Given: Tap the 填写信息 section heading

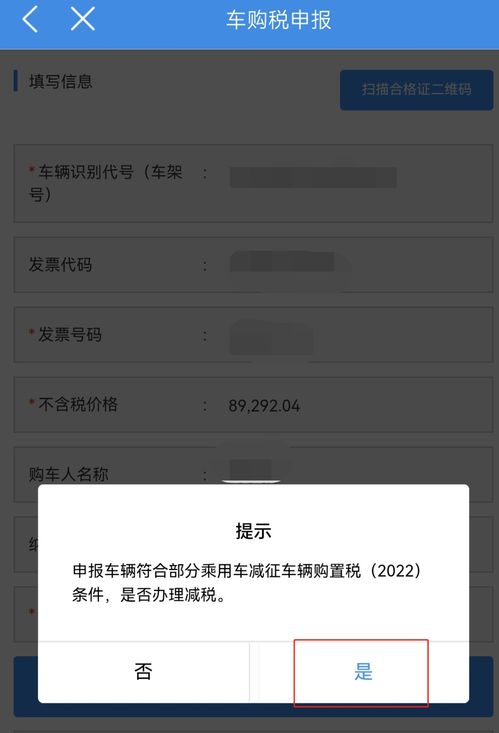Looking at the screenshot, I should 61,81.
